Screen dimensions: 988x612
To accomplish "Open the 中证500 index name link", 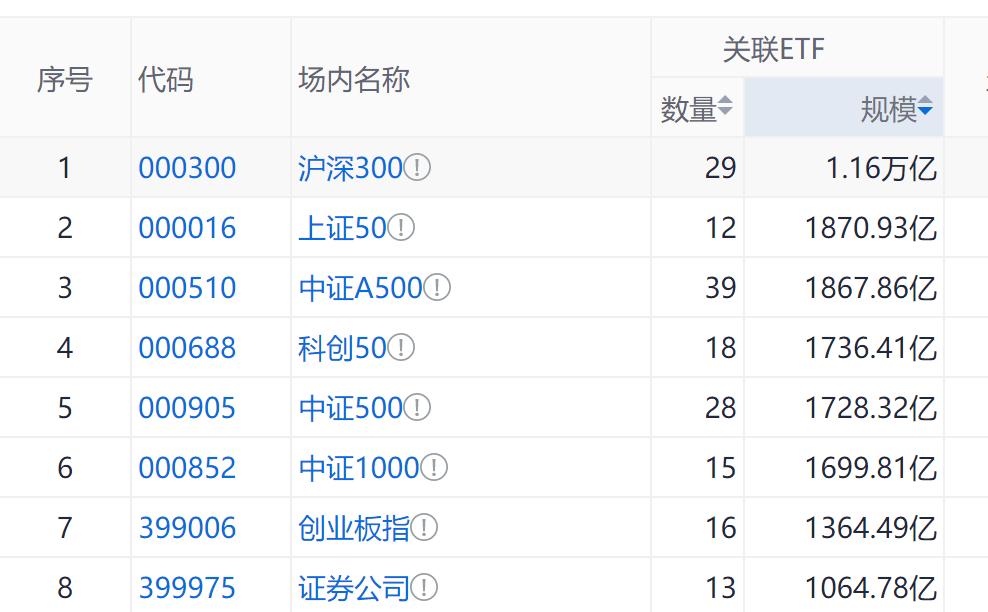I will tap(350, 408).
